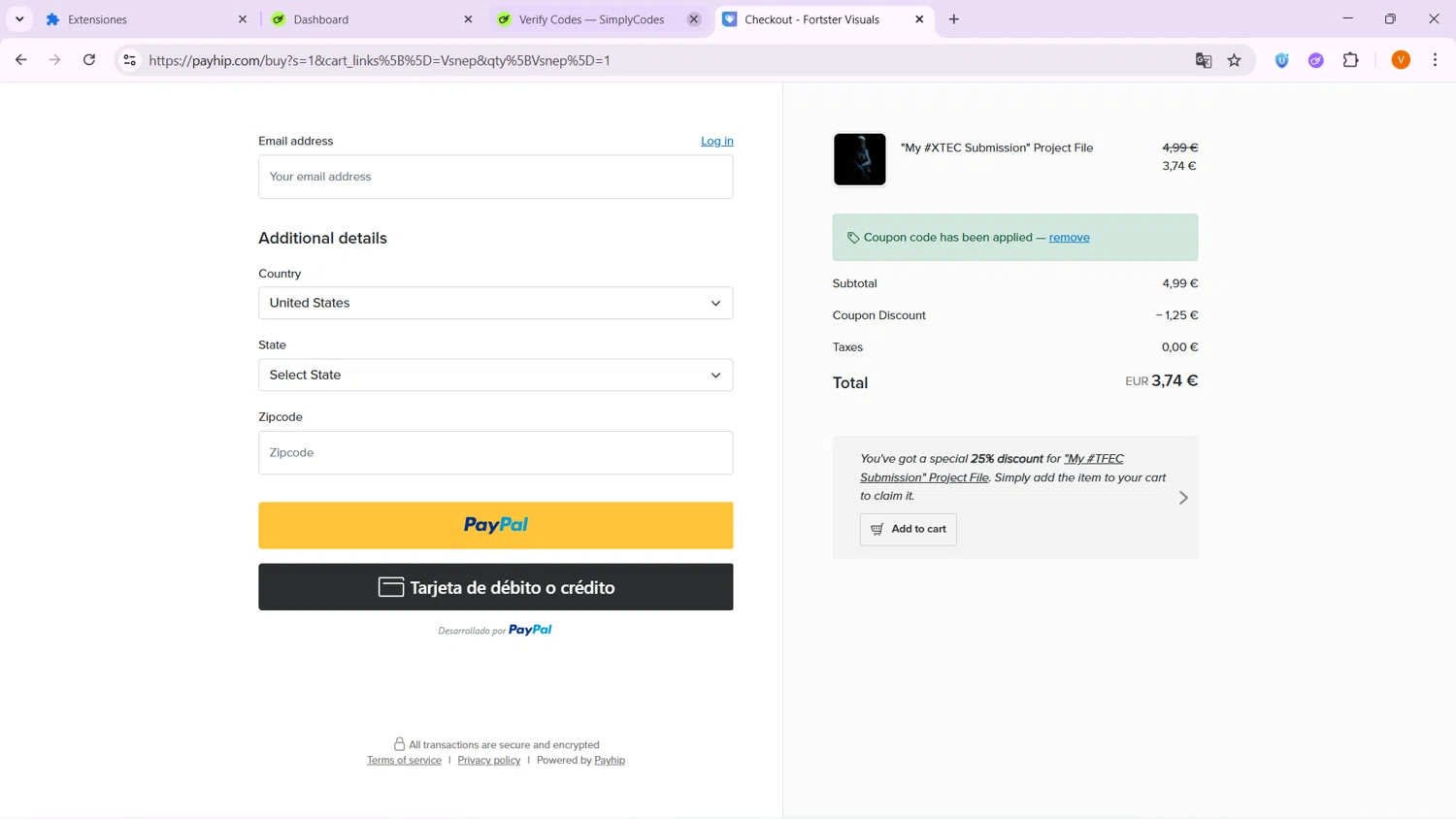Focus the email address field
1456x819 pixels.
point(496,177)
